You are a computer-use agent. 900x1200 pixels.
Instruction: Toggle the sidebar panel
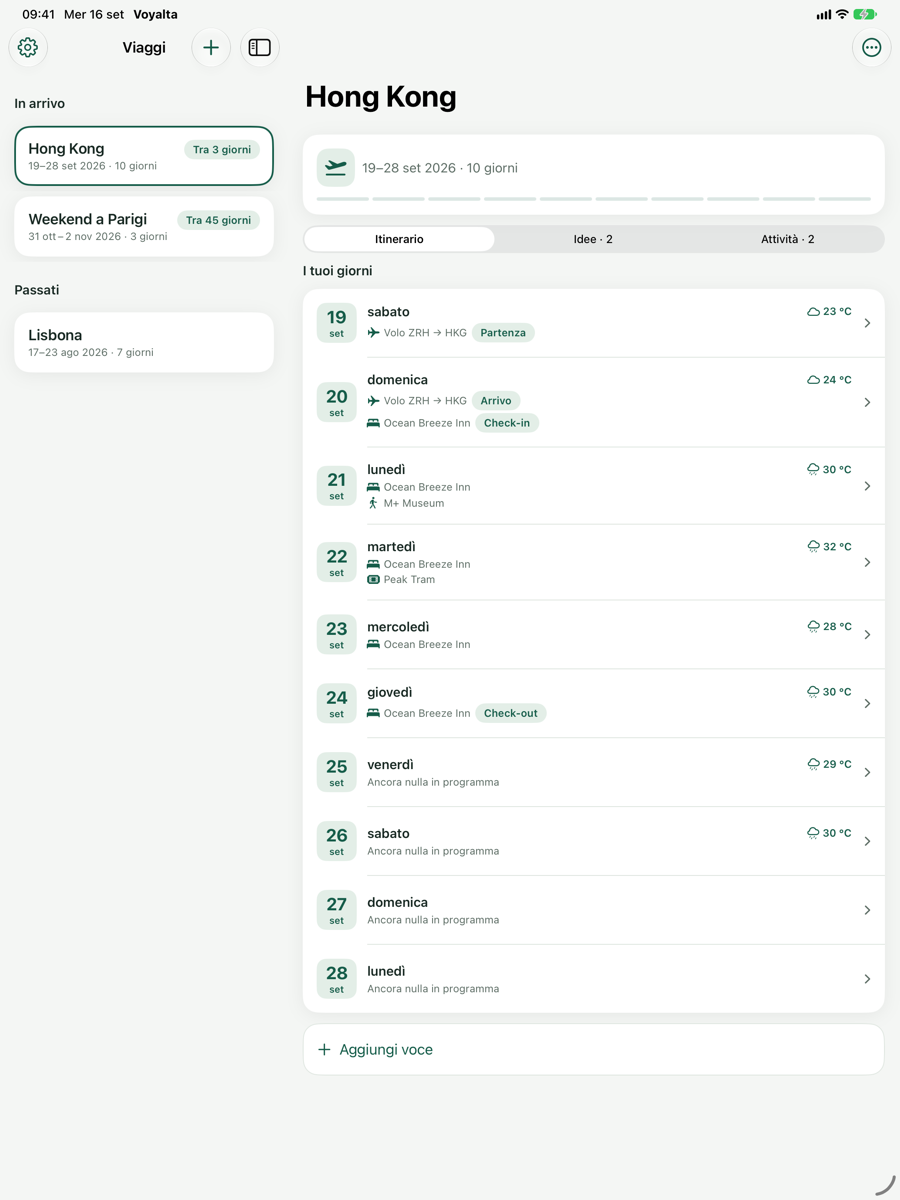260,47
